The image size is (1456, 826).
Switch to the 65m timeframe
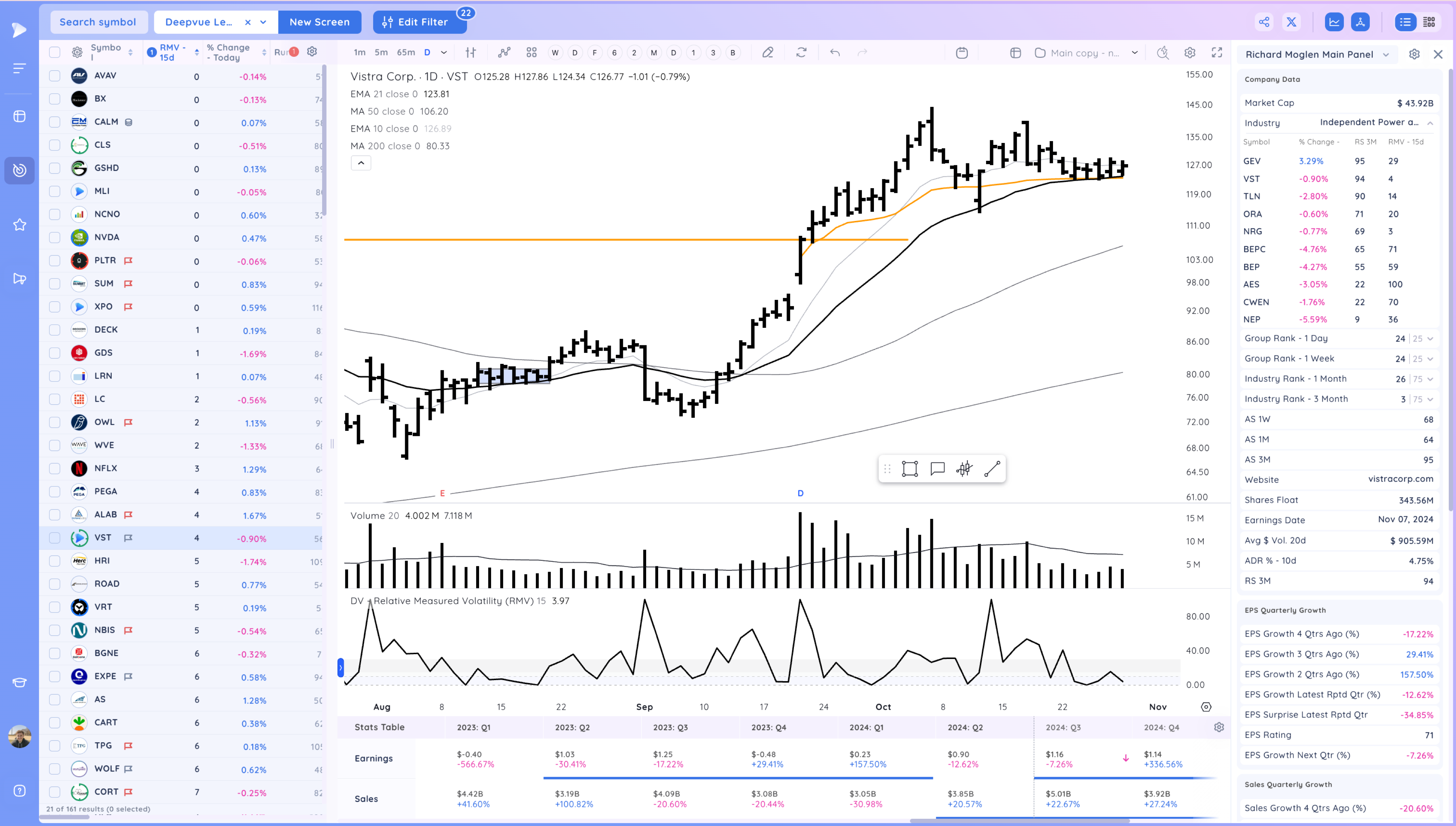(405, 52)
